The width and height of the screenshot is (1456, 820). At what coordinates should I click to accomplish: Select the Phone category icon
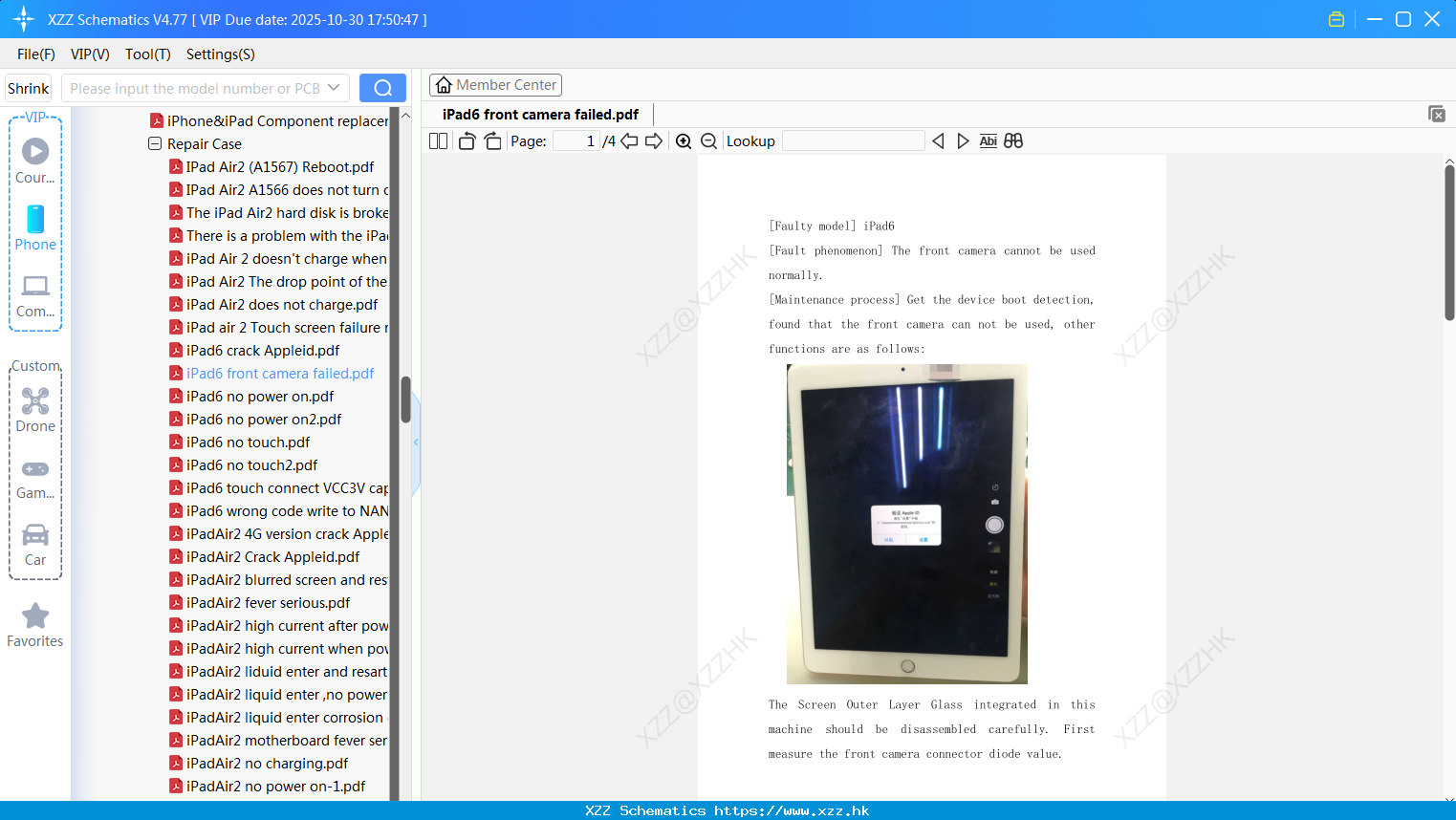35,228
